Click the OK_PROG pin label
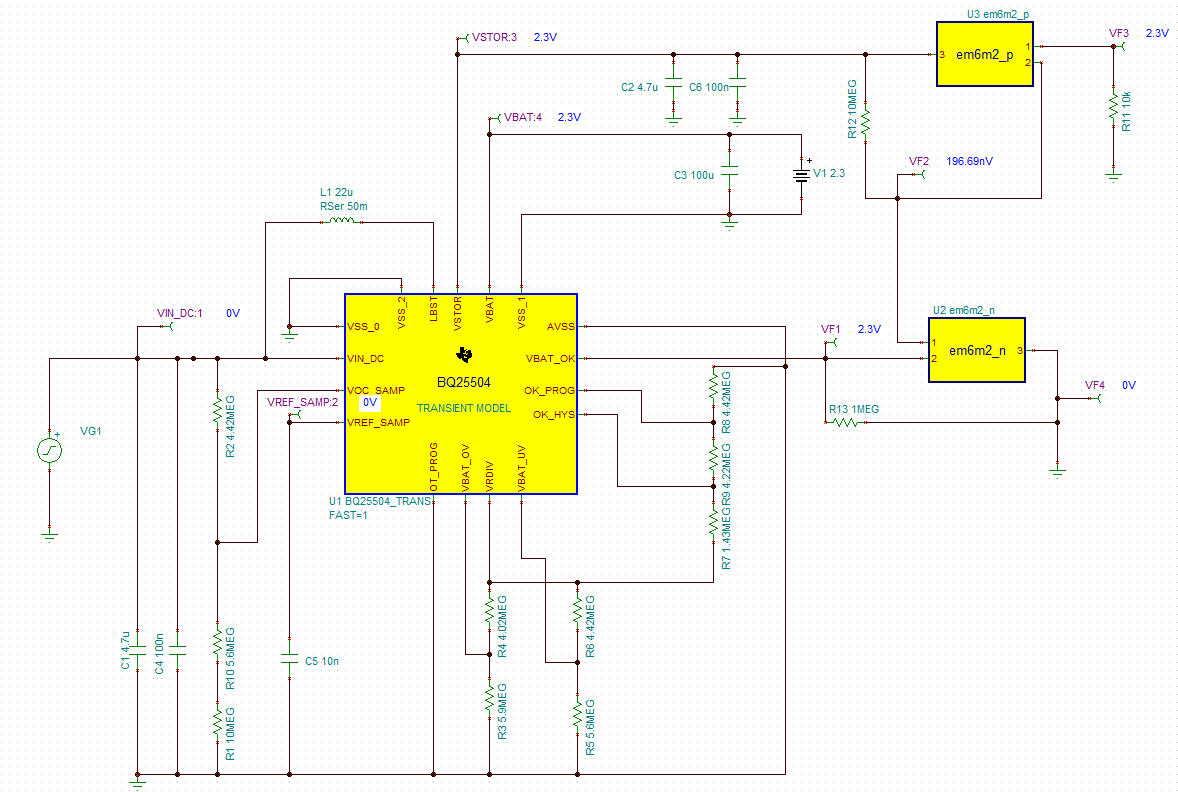This screenshot has width=1178, height=792. point(549,390)
